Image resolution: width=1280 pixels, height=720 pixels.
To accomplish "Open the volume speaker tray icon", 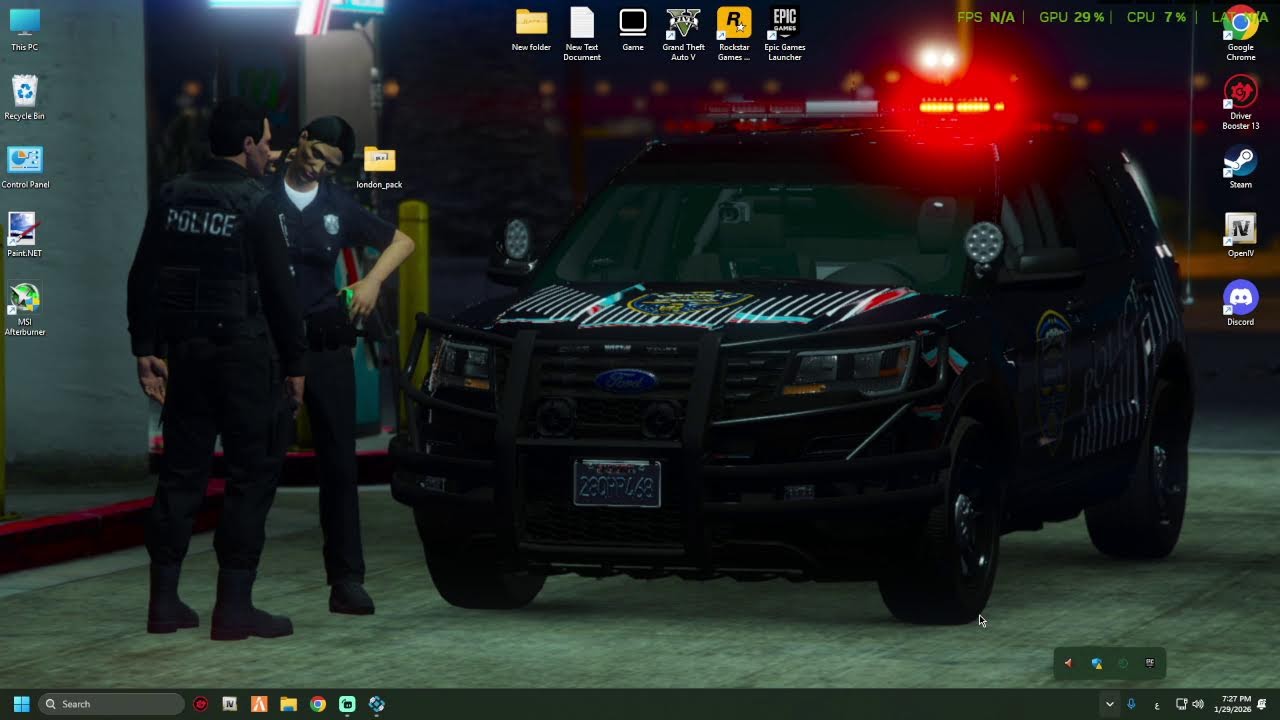I will coord(1198,704).
